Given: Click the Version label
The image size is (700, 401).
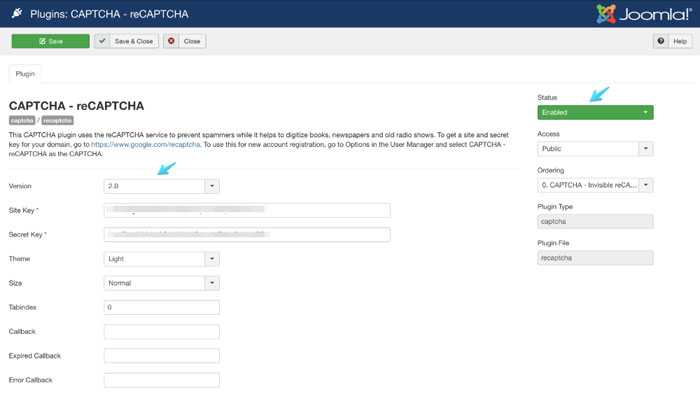Looking at the screenshot, I should coord(20,186).
